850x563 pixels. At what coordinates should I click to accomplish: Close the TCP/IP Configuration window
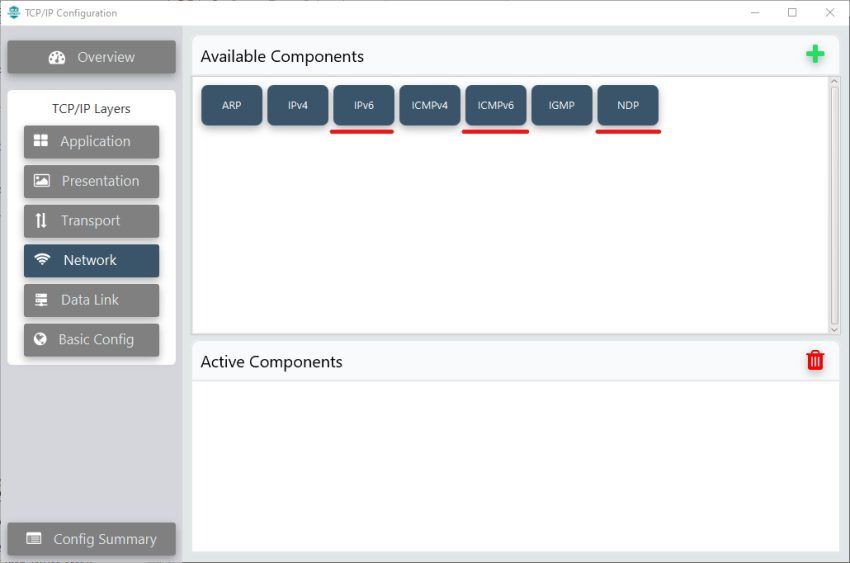tap(829, 12)
